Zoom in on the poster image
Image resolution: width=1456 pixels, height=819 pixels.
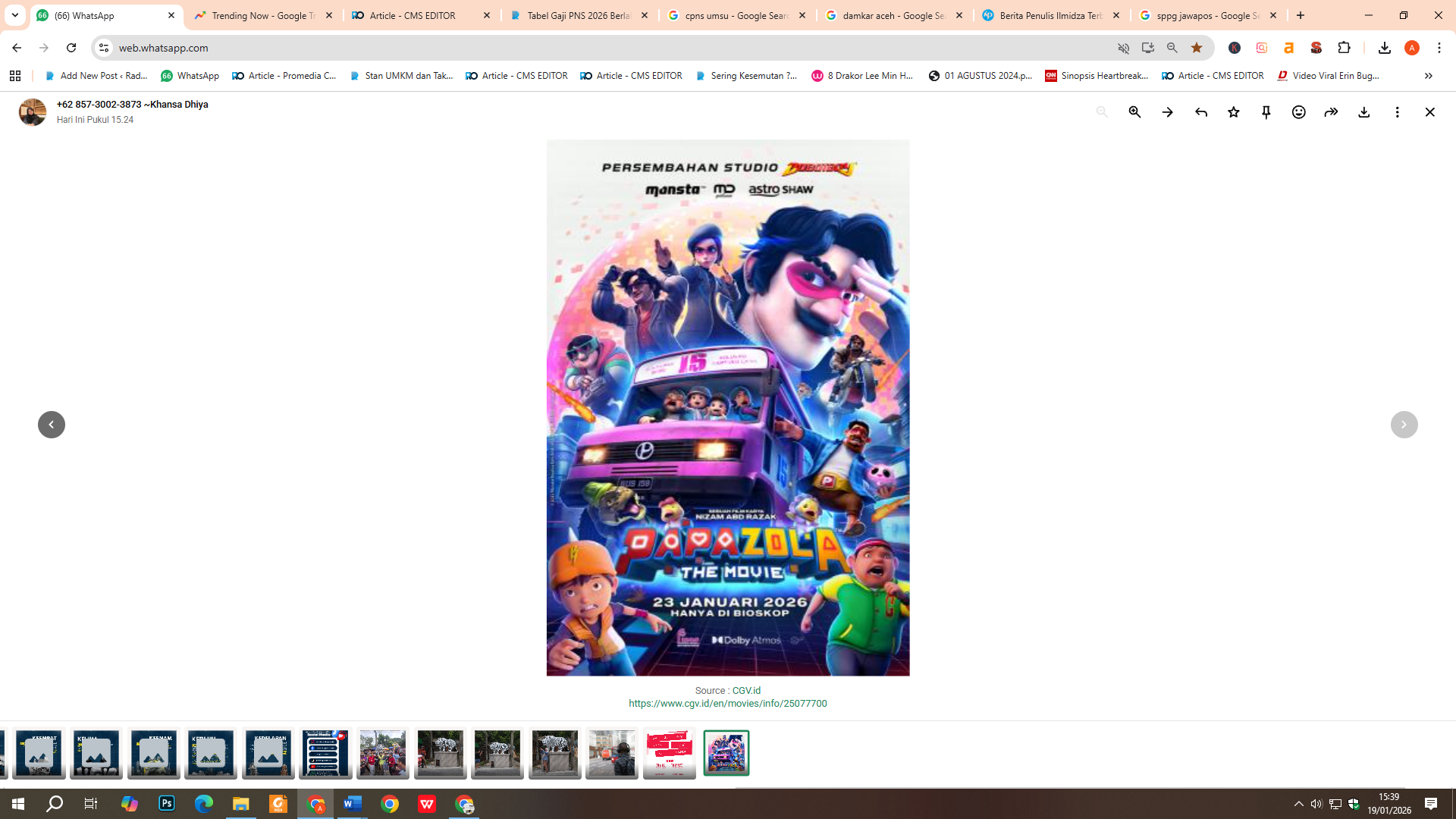point(1134,112)
